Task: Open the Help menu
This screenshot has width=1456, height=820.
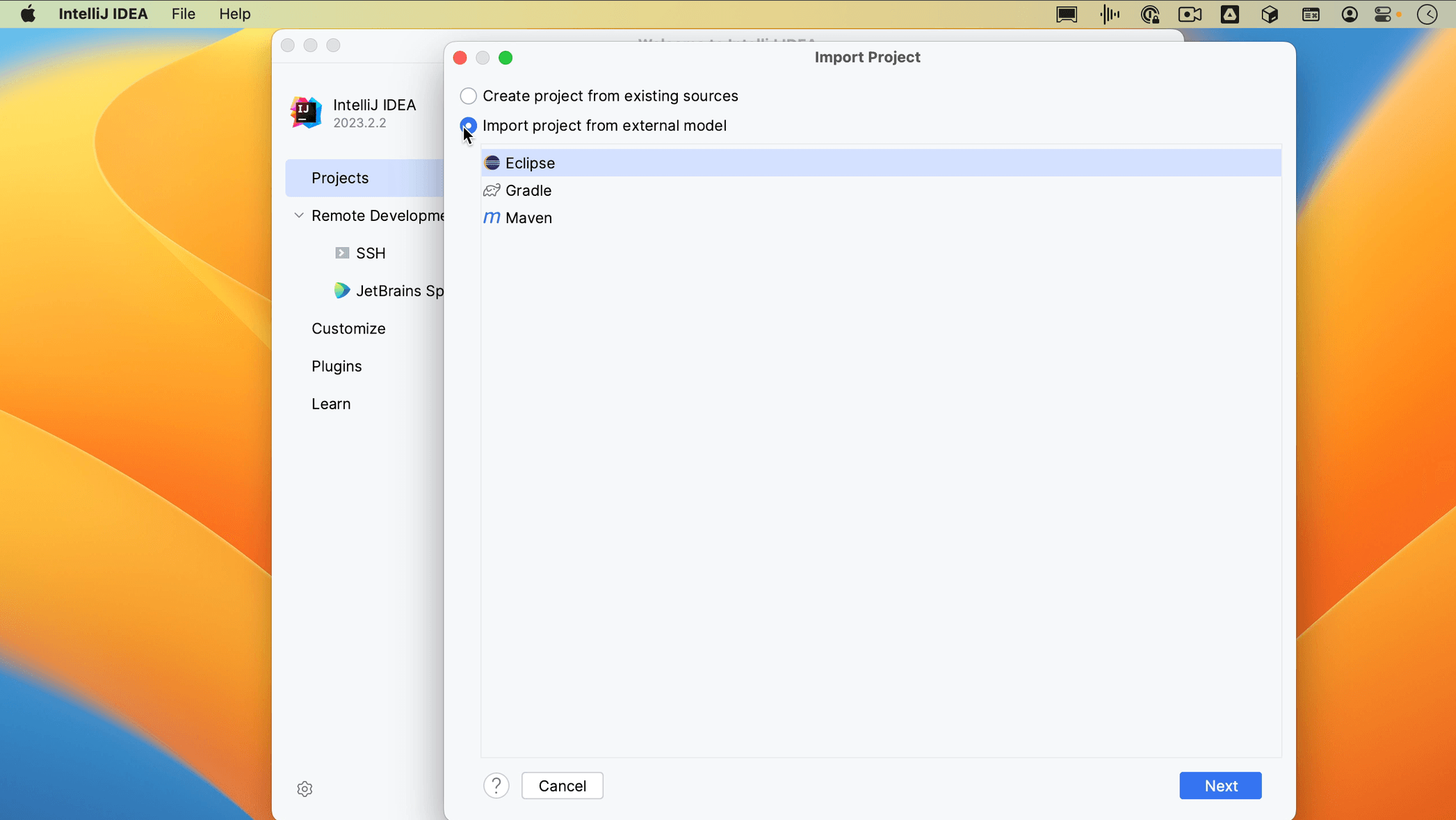Action: pos(234,14)
